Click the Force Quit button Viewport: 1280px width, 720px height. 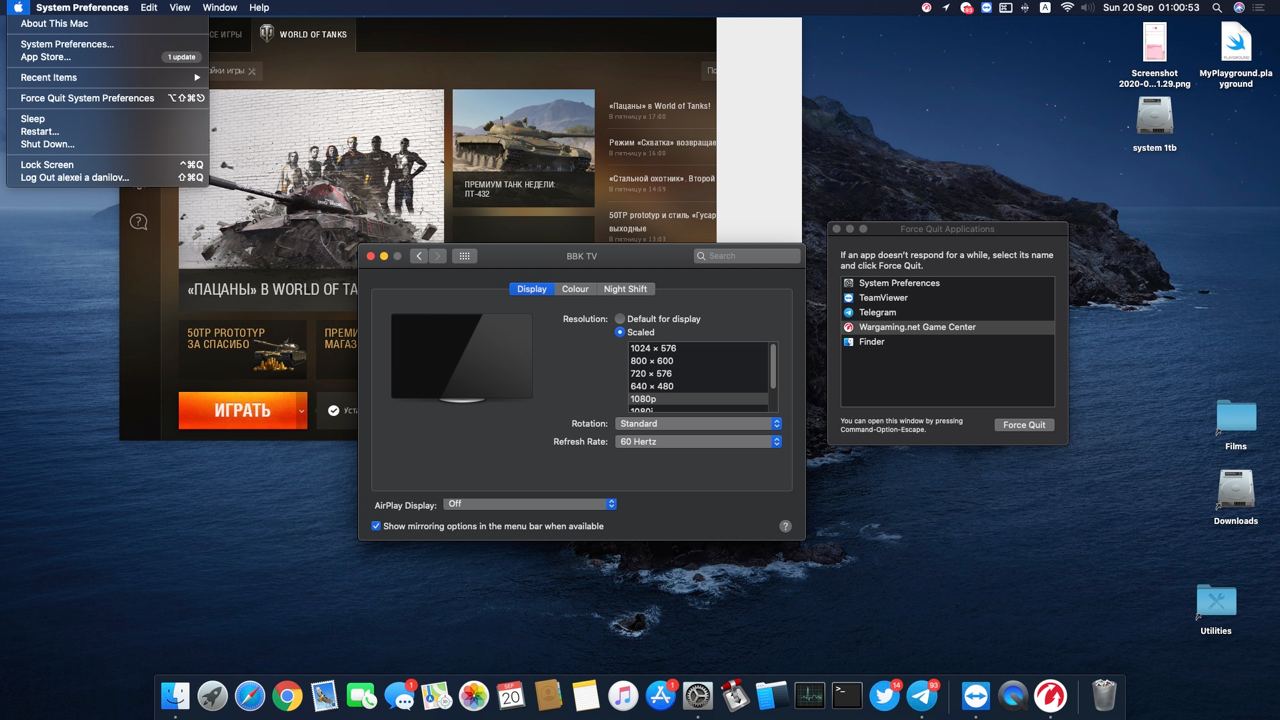point(1024,425)
